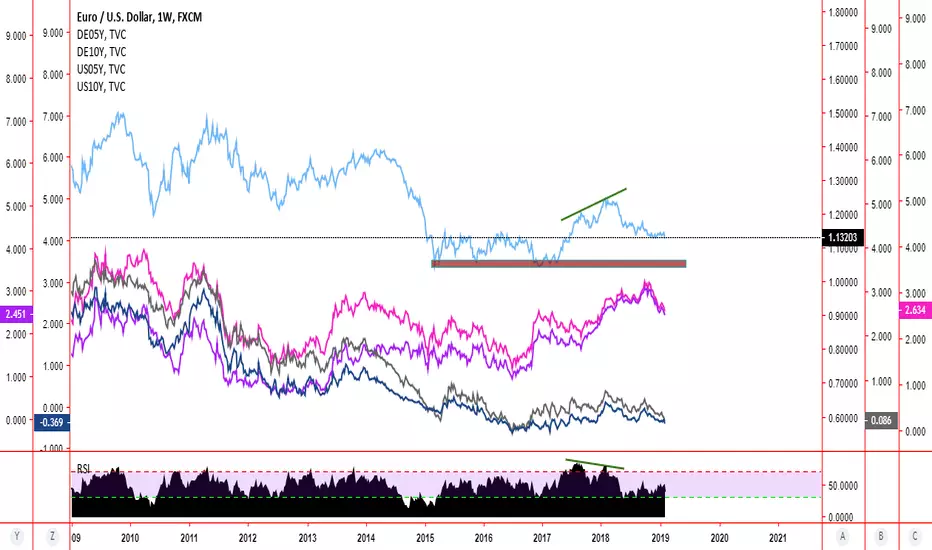Click the pink 2.634 price tag

(916, 310)
